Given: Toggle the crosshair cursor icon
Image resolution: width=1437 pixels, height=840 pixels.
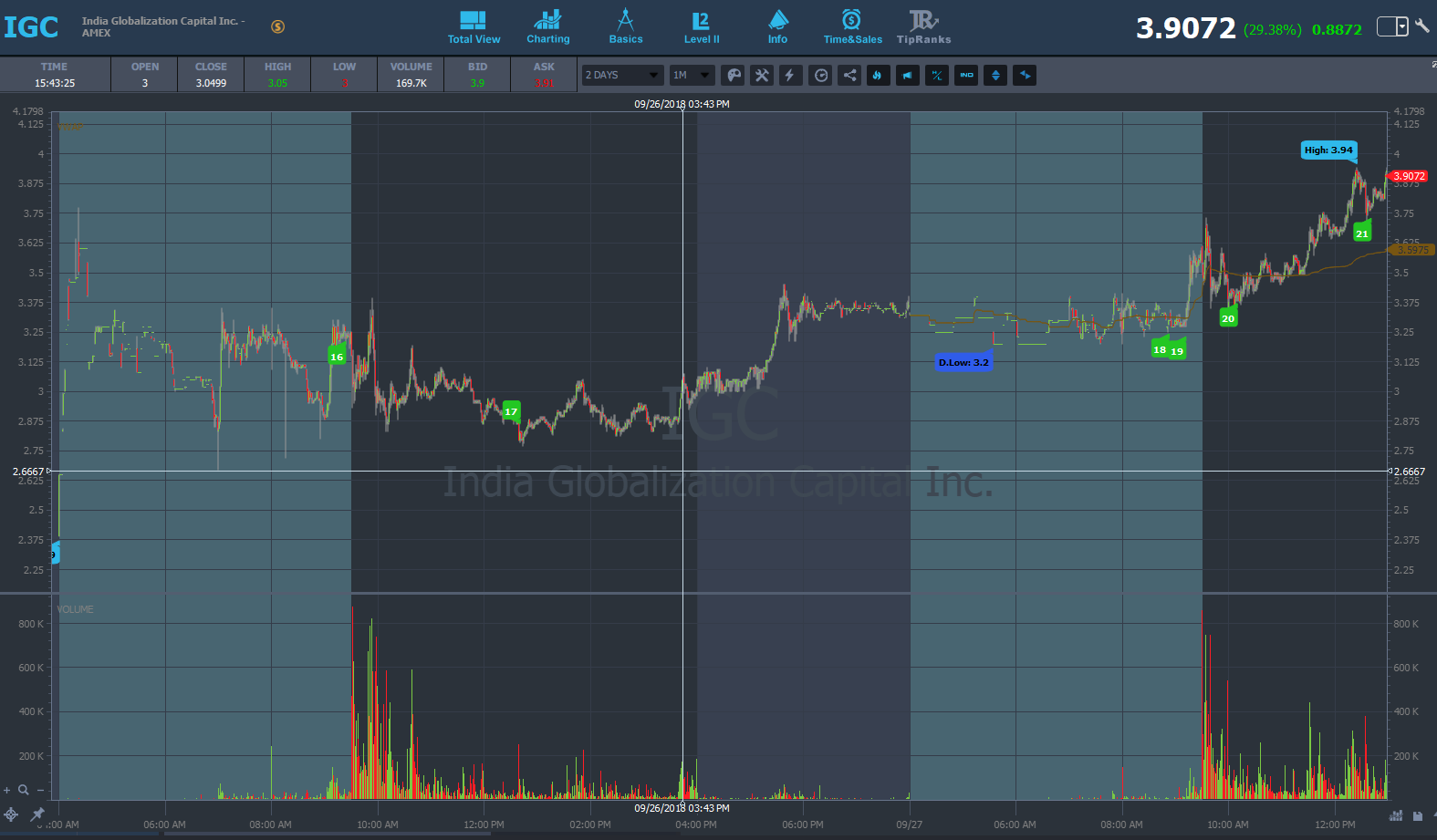Looking at the screenshot, I should [x=11, y=814].
